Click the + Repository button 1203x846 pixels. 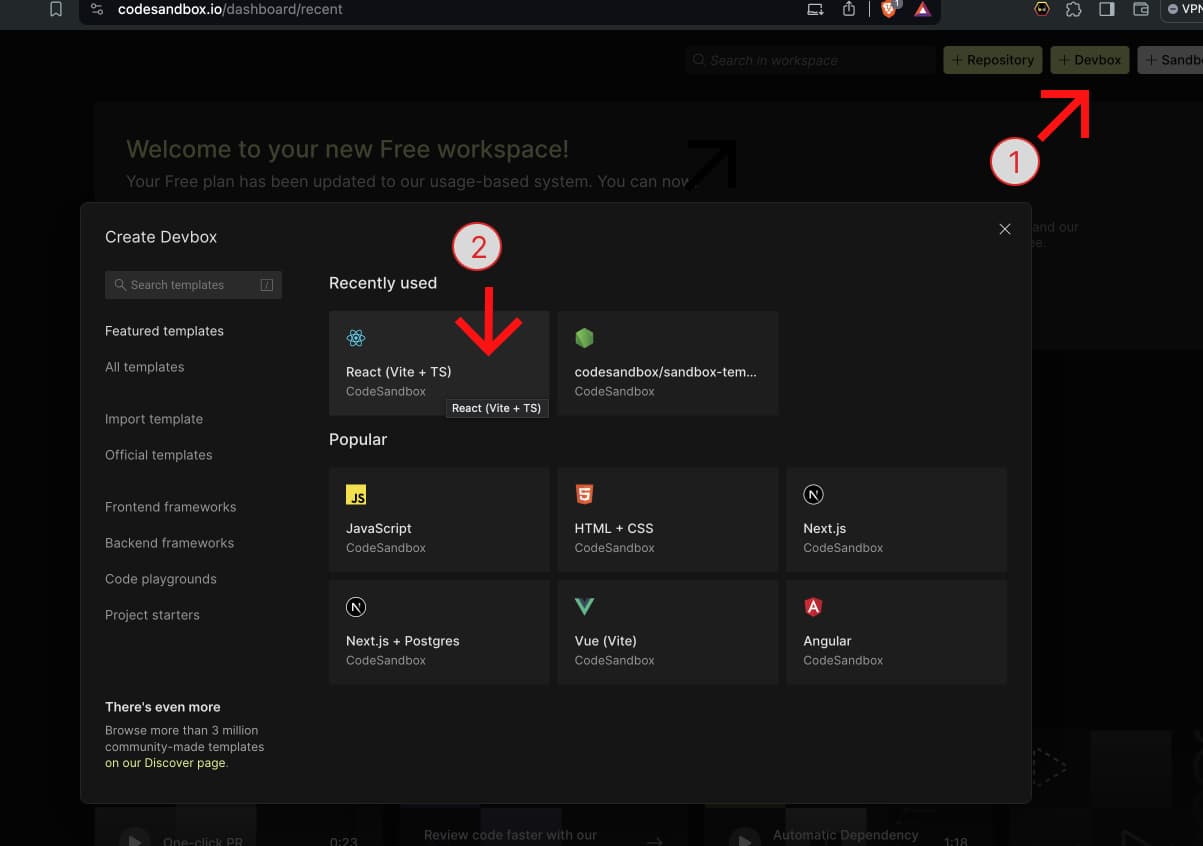tap(993, 60)
